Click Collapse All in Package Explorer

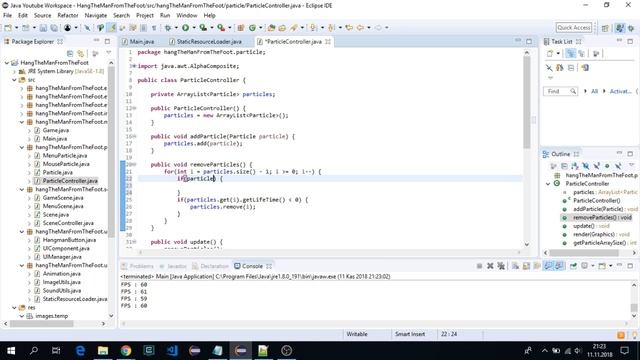pos(70,53)
